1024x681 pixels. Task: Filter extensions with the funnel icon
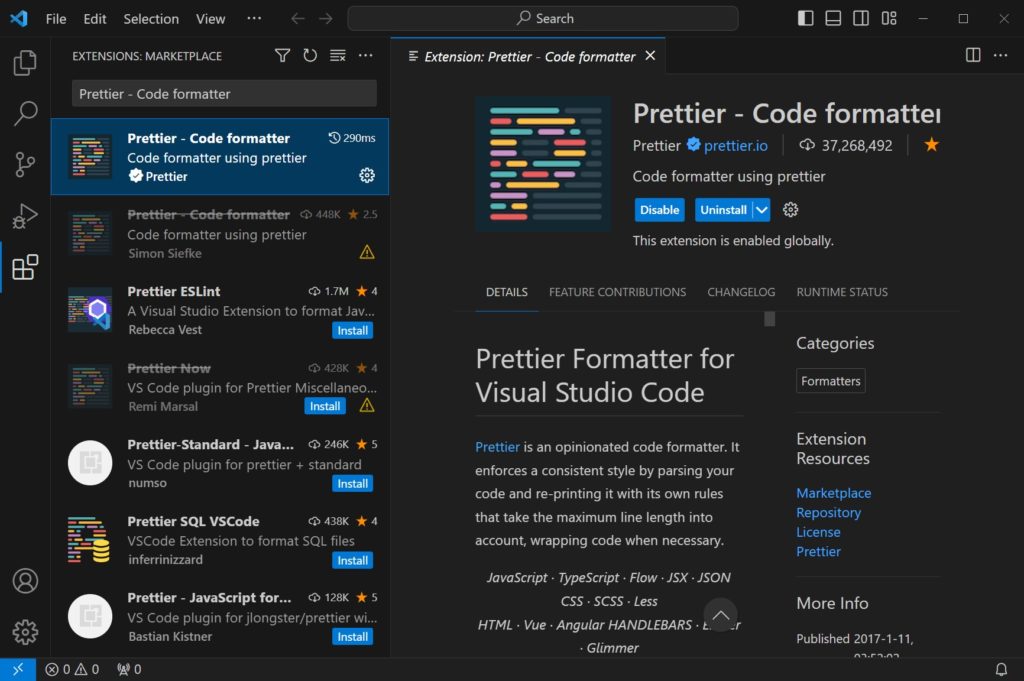coord(282,55)
